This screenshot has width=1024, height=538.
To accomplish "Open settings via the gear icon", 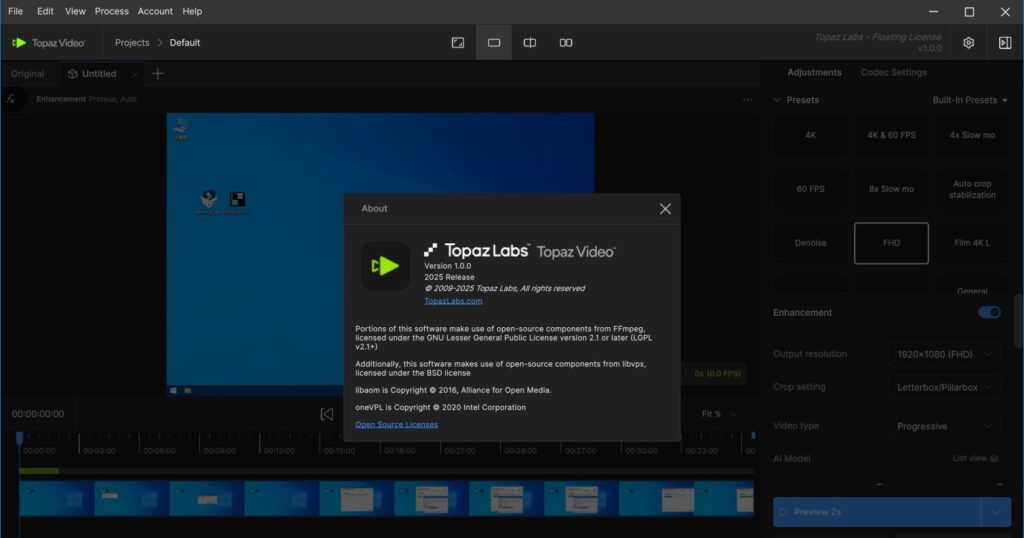I will pyautogui.click(x=968, y=43).
